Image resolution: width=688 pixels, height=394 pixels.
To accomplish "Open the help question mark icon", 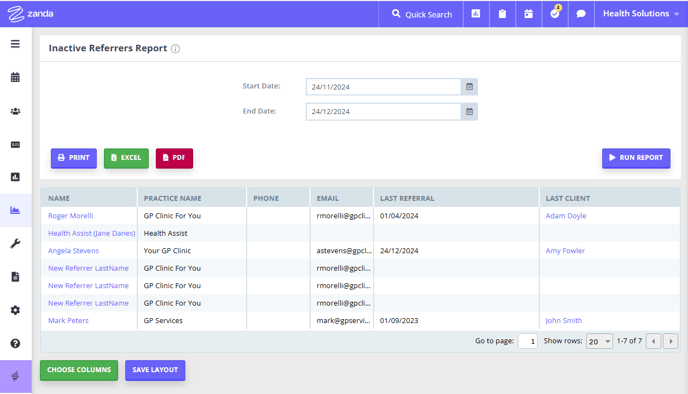I will (x=15, y=343).
